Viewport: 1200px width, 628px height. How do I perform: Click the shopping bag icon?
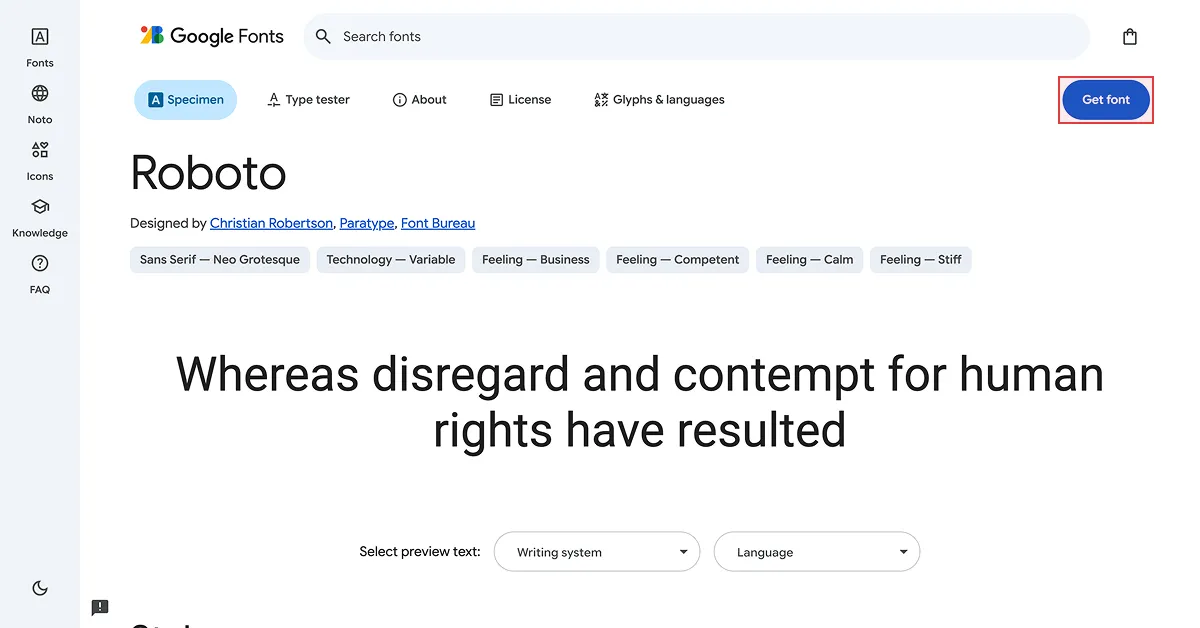point(1130,37)
